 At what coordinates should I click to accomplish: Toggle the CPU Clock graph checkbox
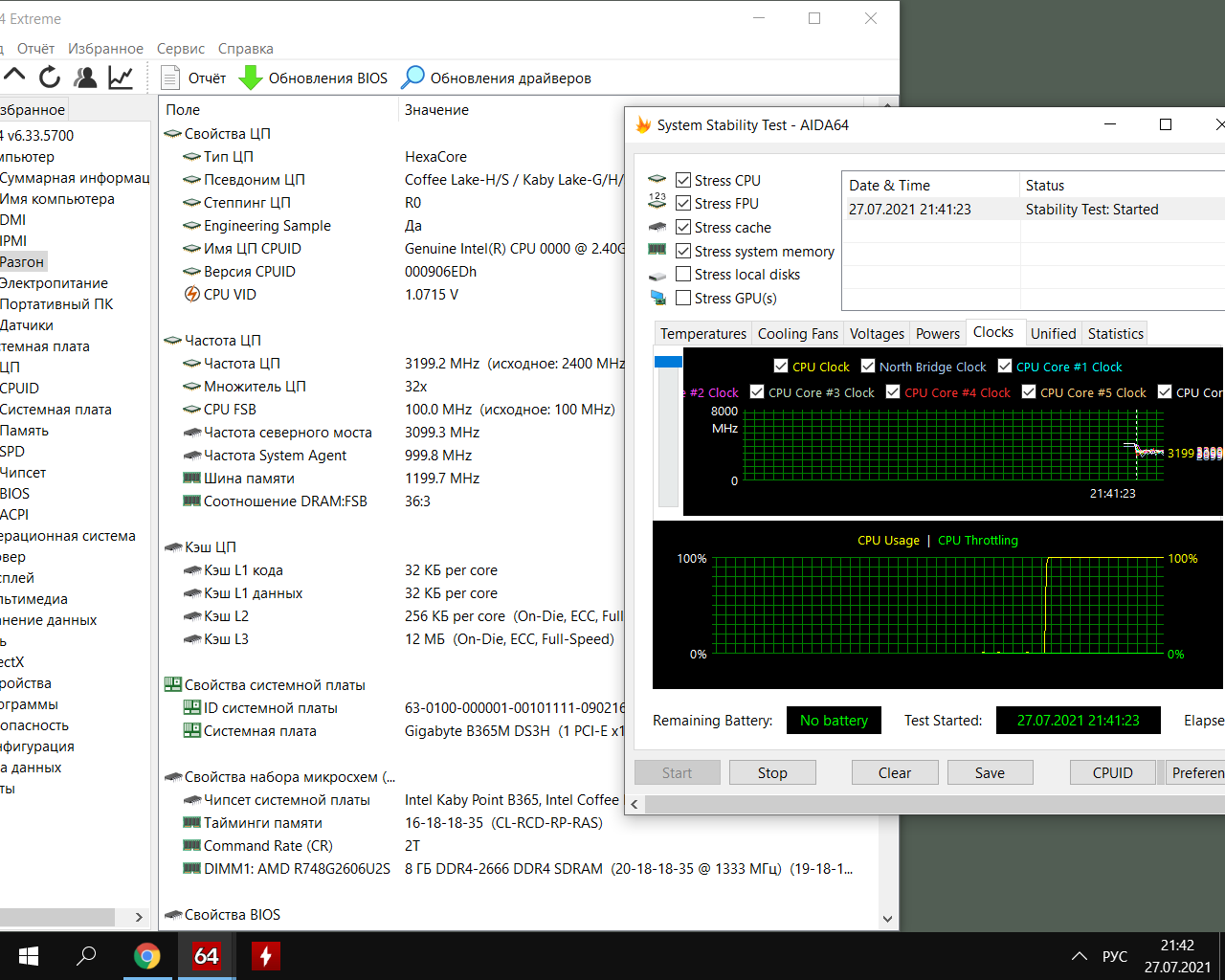[x=781, y=366]
